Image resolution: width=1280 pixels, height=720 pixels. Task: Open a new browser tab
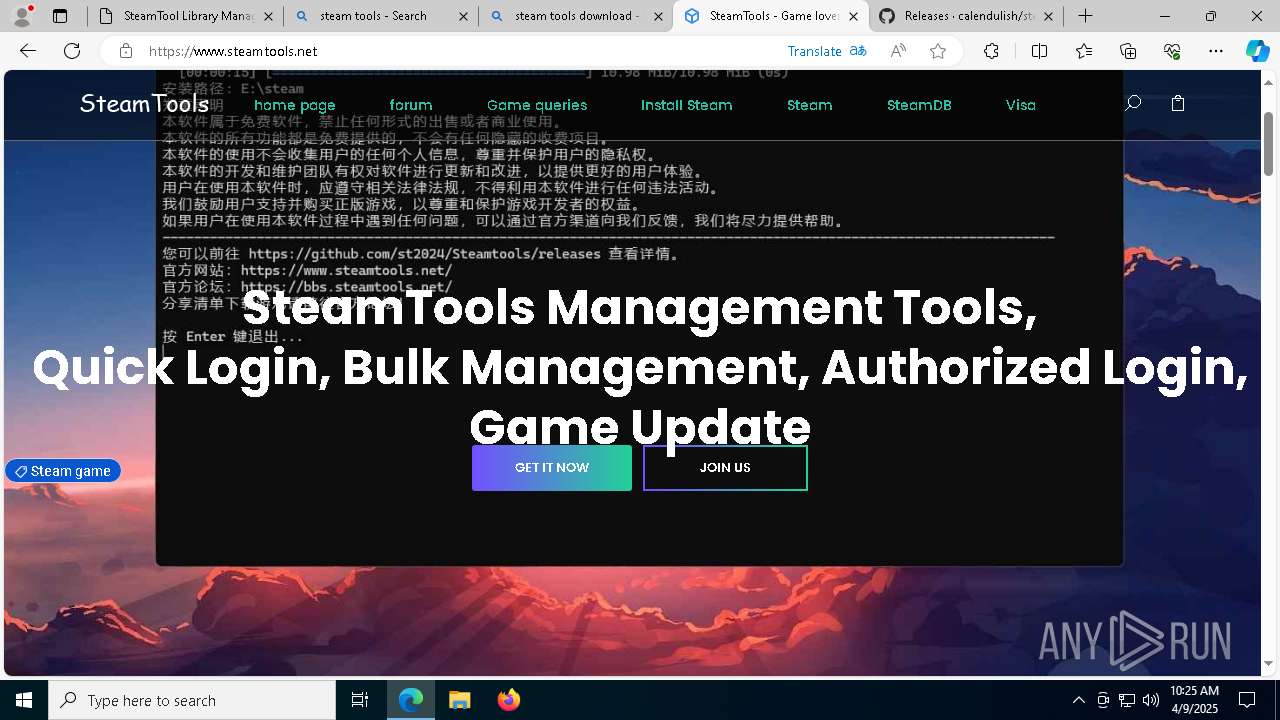[x=1085, y=16]
